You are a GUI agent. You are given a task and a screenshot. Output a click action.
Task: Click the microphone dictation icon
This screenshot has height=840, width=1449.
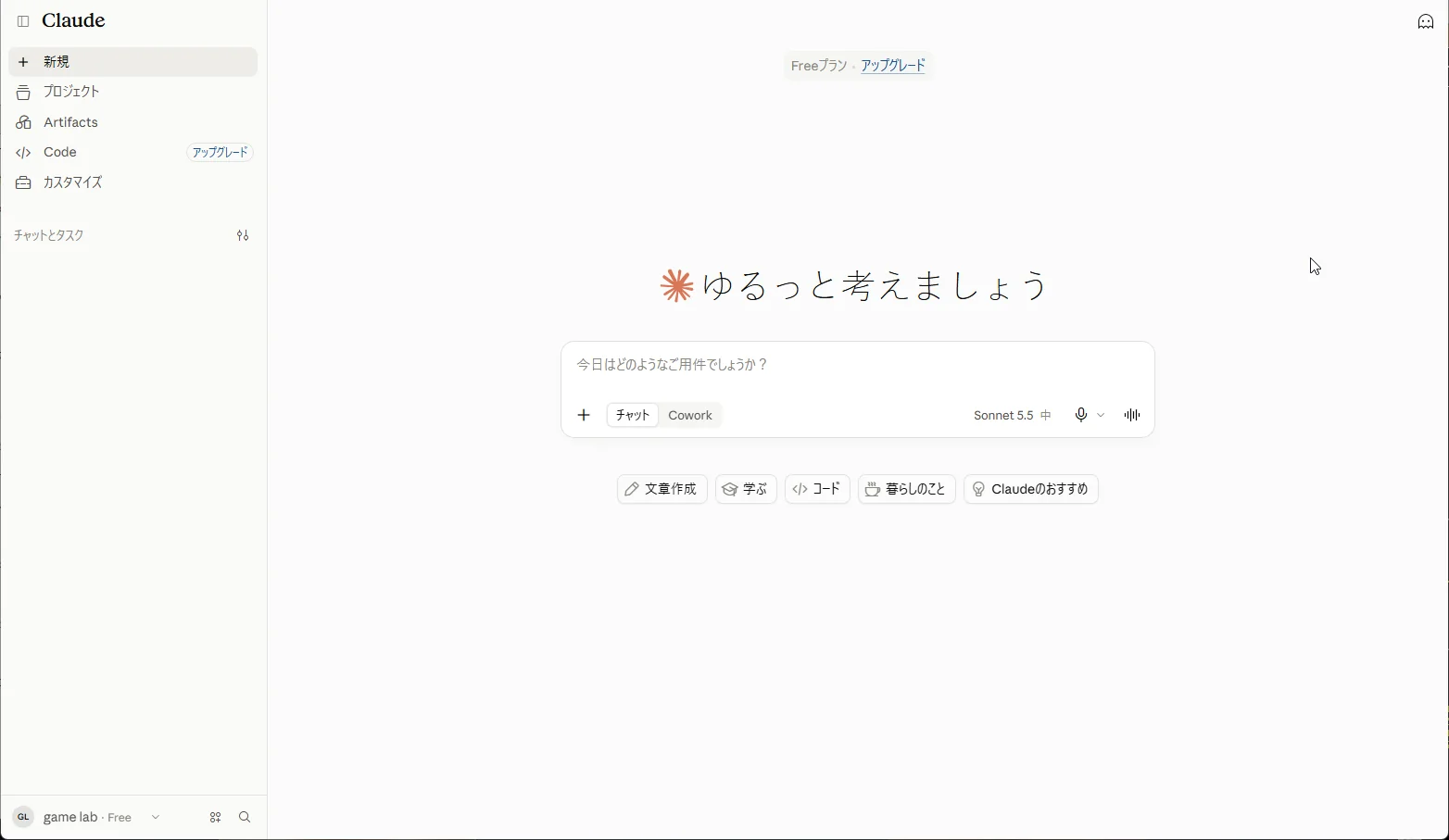(x=1080, y=415)
